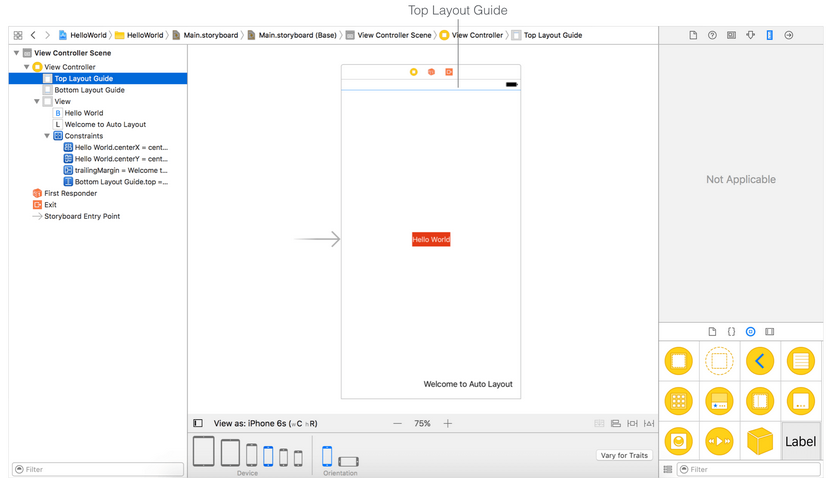The width and height of the screenshot is (837, 478).
Task: Select landscape orientation
Action: pyautogui.click(x=348, y=460)
